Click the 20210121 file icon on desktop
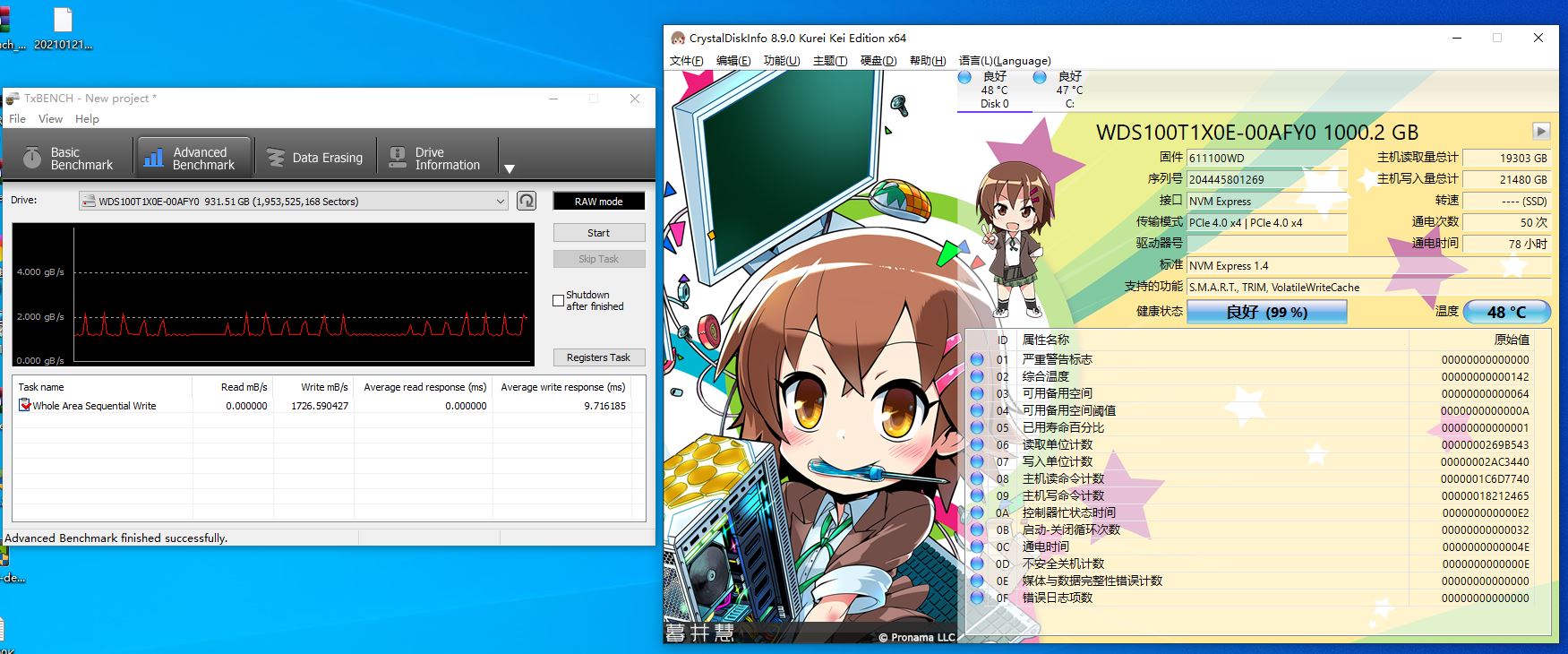Screen dimensions: 1568x654 pyautogui.click(x=63, y=30)
